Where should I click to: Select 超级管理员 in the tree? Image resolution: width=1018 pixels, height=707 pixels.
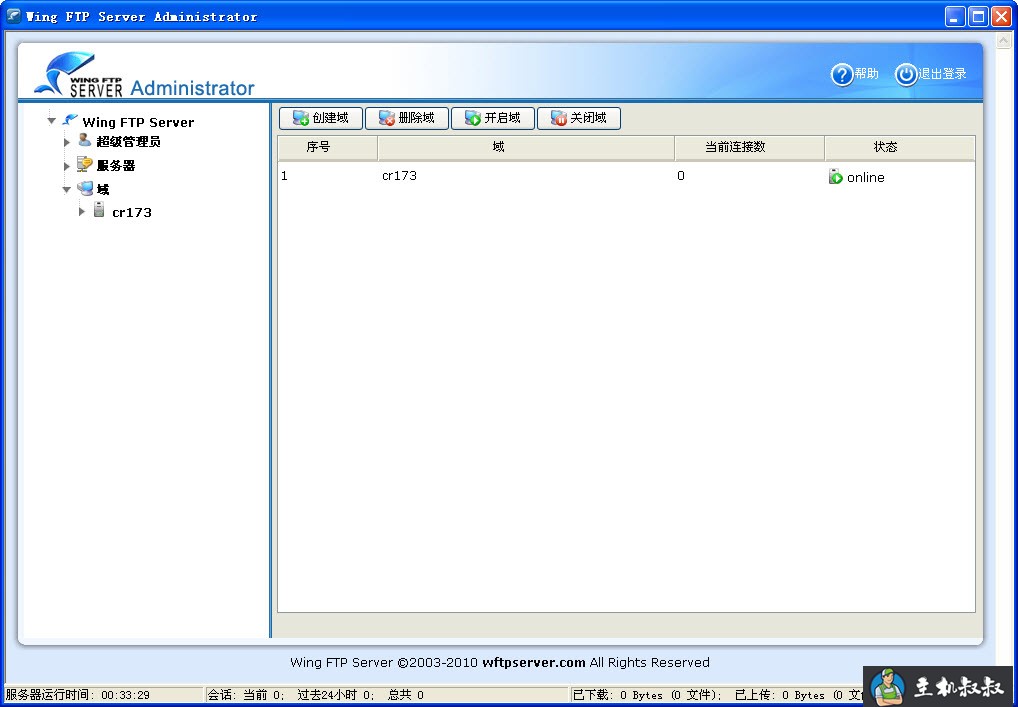coord(128,142)
